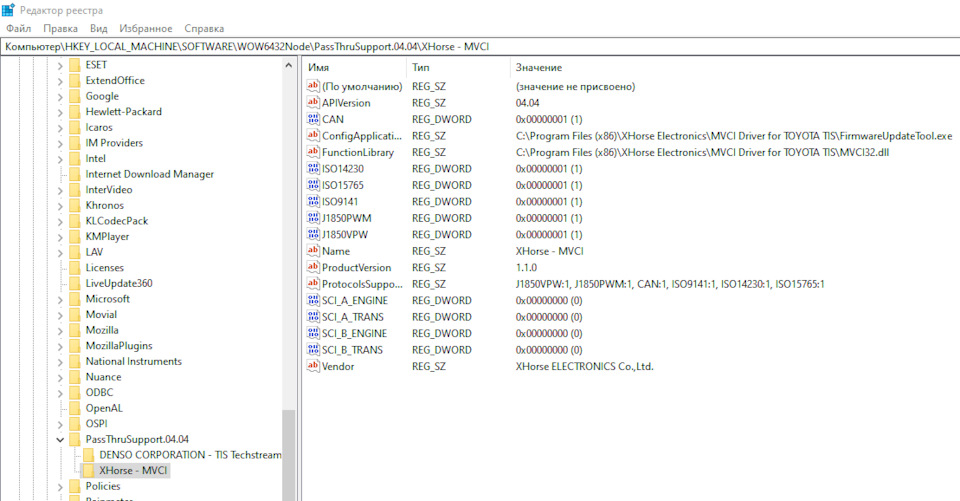Expand the Hewlett-Packard key
Image resolution: width=960 pixels, height=501 pixels.
pyautogui.click(x=60, y=112)
